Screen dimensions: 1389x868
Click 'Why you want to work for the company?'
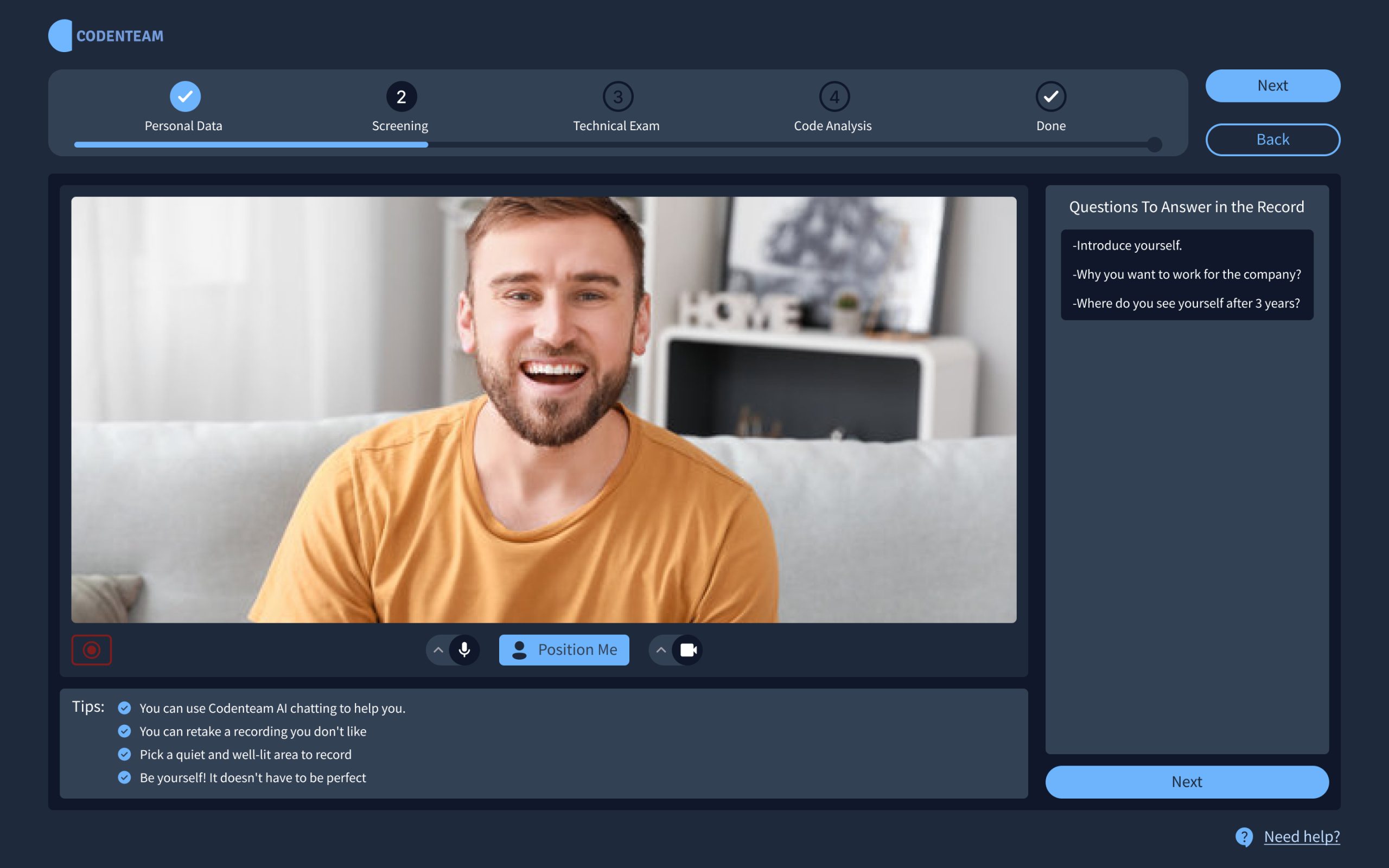[x=1186, y=275]
